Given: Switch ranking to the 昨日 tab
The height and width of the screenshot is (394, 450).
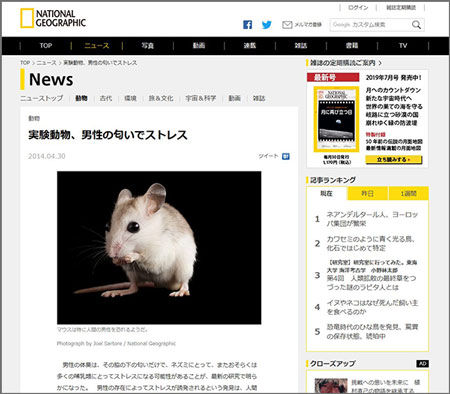Looking at the screenshot, I should (367, 194).
